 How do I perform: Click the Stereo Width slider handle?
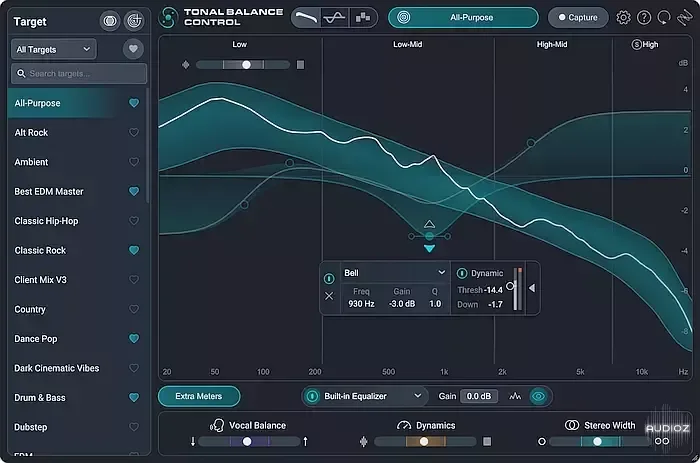[x=597, y=442]
